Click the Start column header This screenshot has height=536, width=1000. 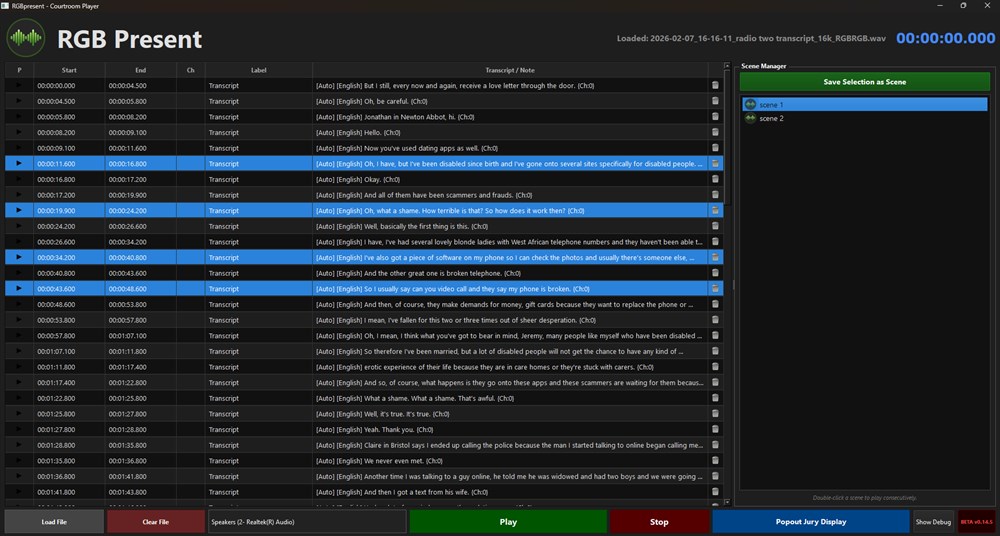point(70,70)
